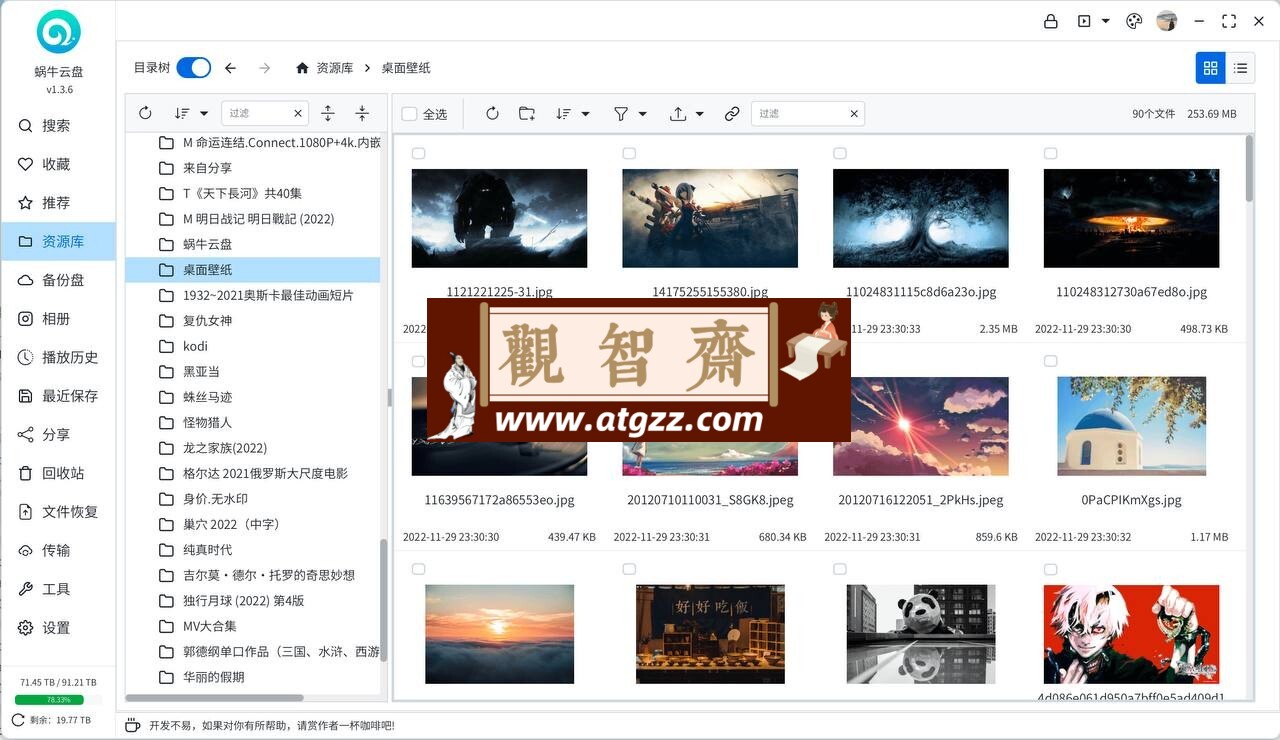Open the sort dropdown in directory tree toolbar
The height and width of the screenshot is (740, 1280).
190,113
